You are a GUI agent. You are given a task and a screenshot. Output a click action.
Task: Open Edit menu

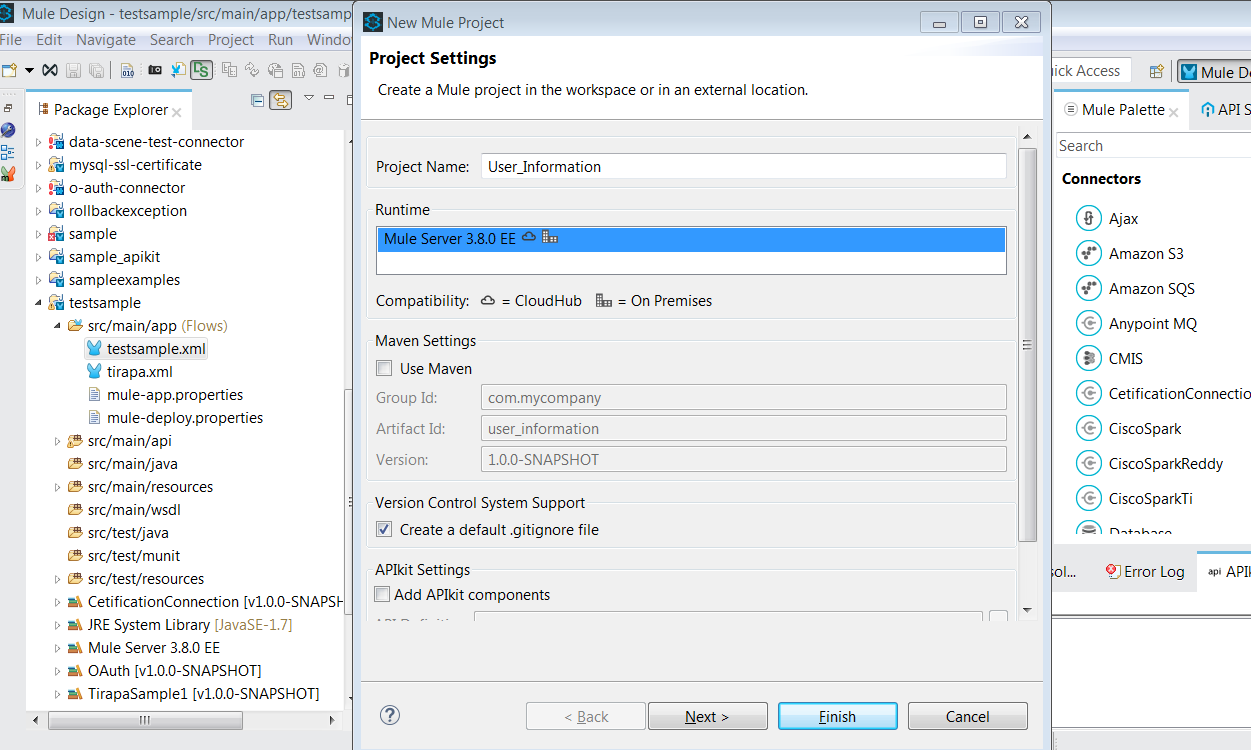pyautogui.click(x=49, y=40)
